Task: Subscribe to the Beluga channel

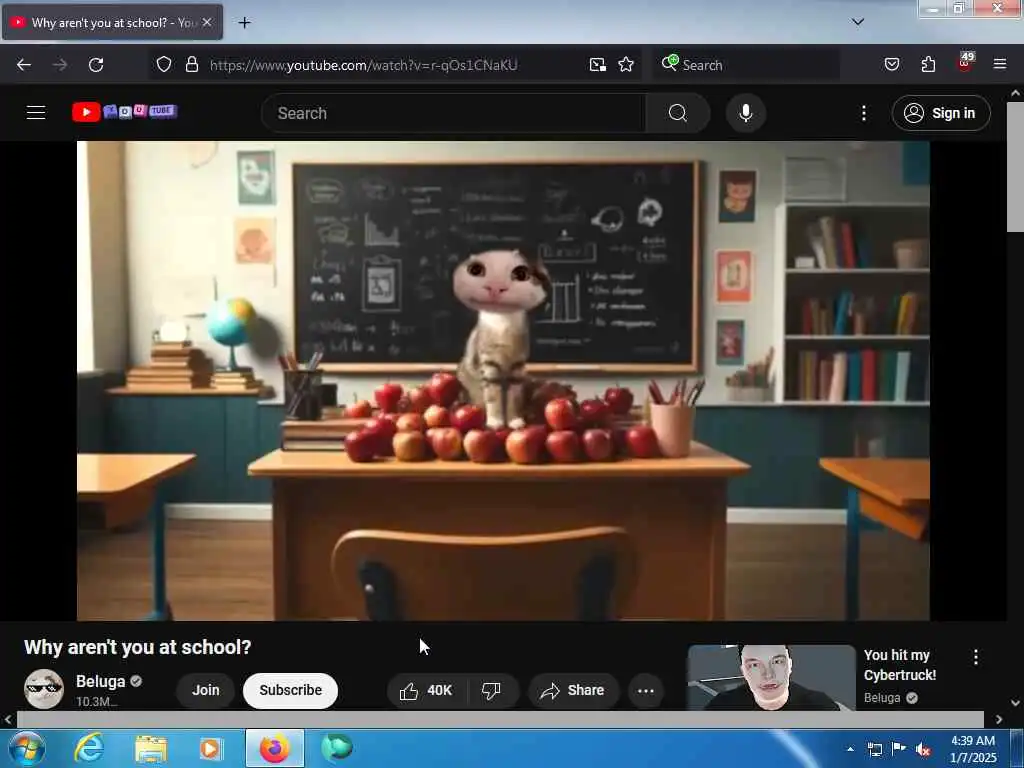Action: (x=291, y=690)
